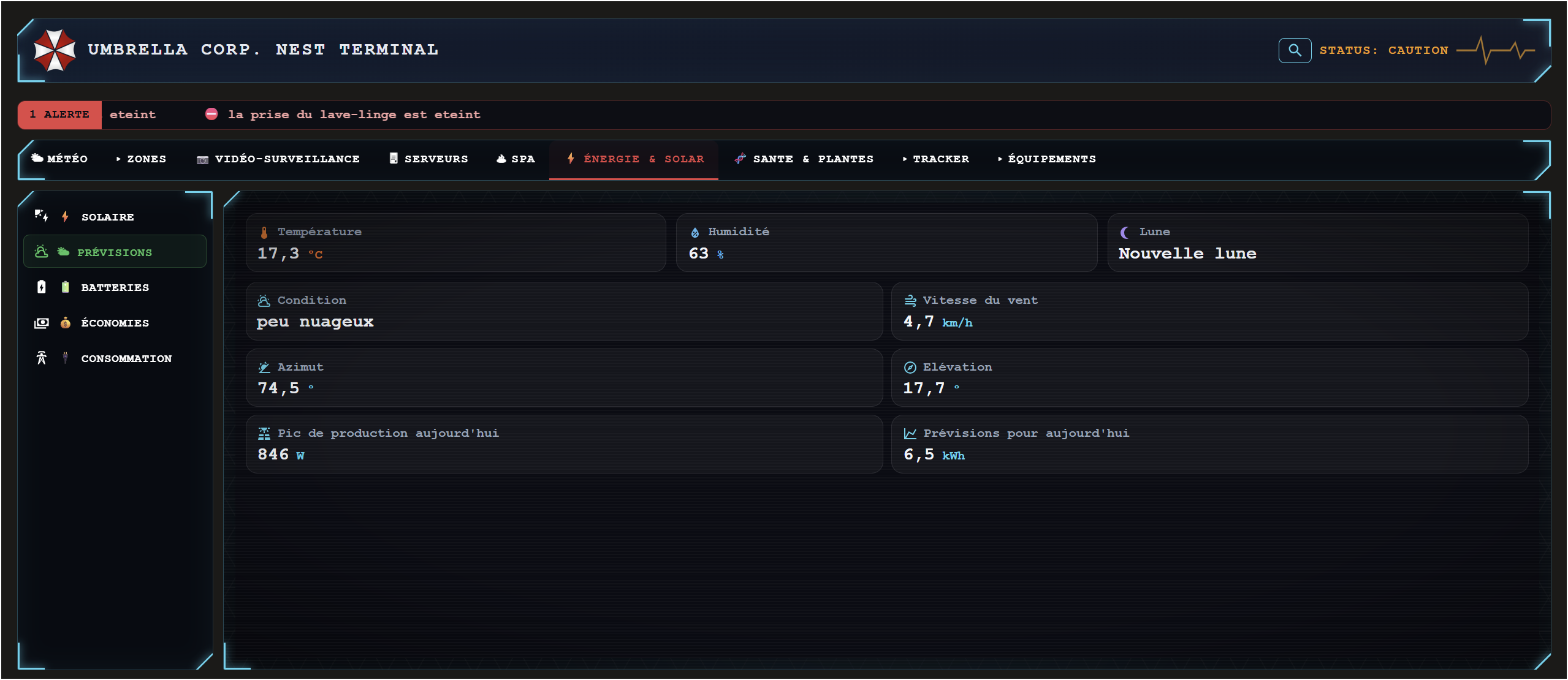Open Consommation in the sidebar
The width and height of the screenshot is (1568, 680).
point(115,358)
